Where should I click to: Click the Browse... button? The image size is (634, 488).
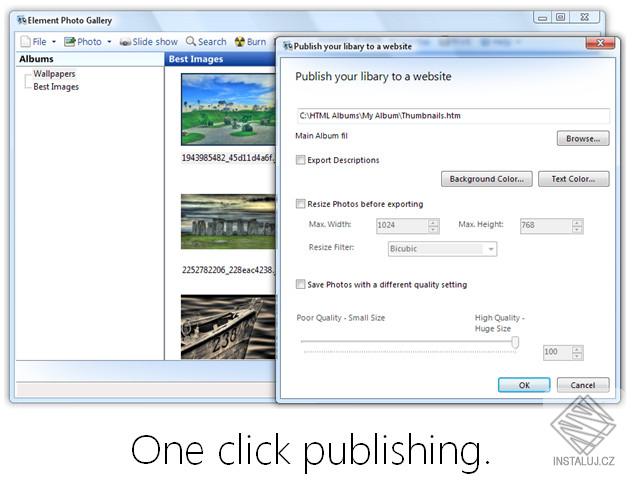tap(583, 138)
